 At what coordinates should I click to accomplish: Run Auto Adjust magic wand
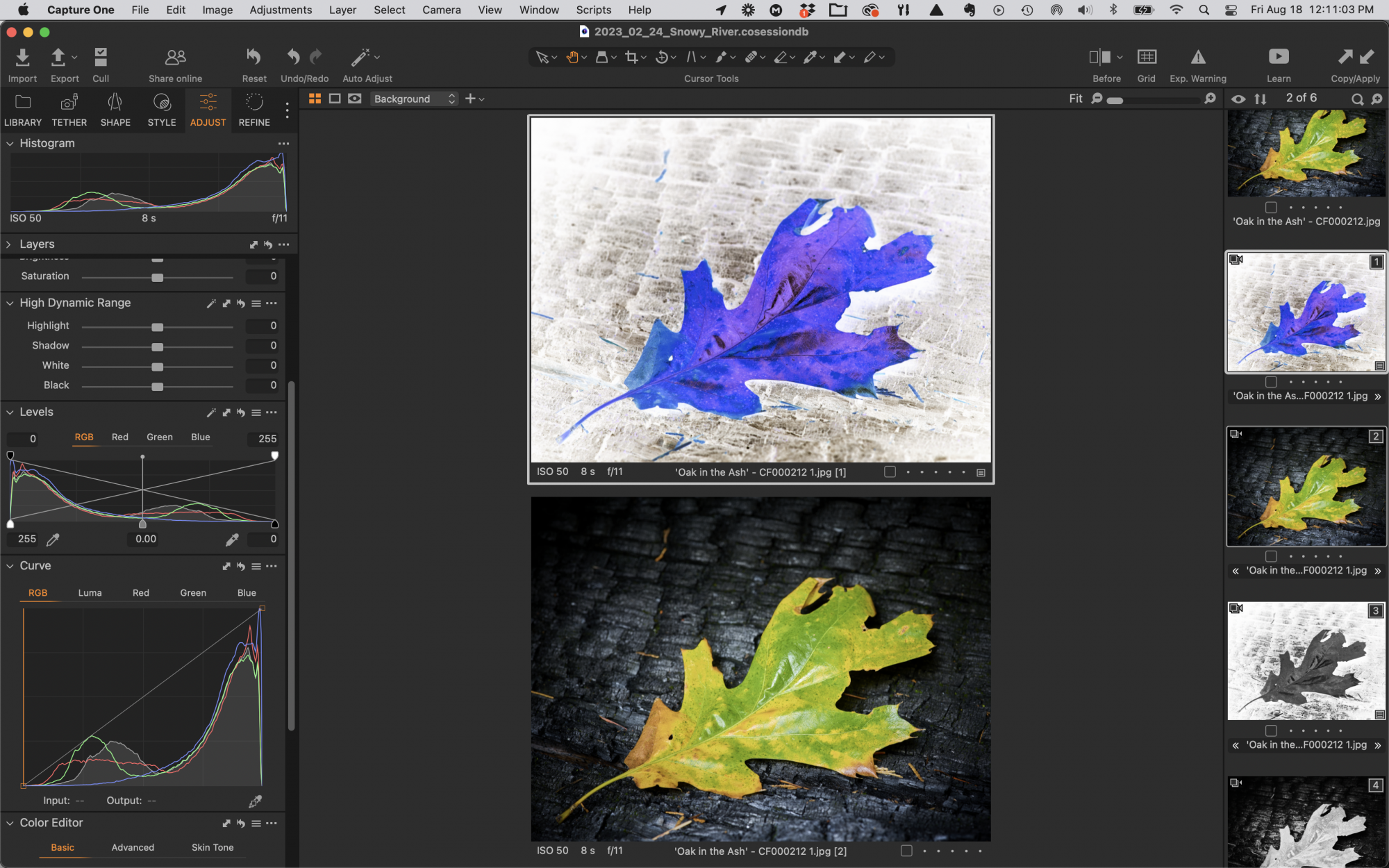(360, 57)
